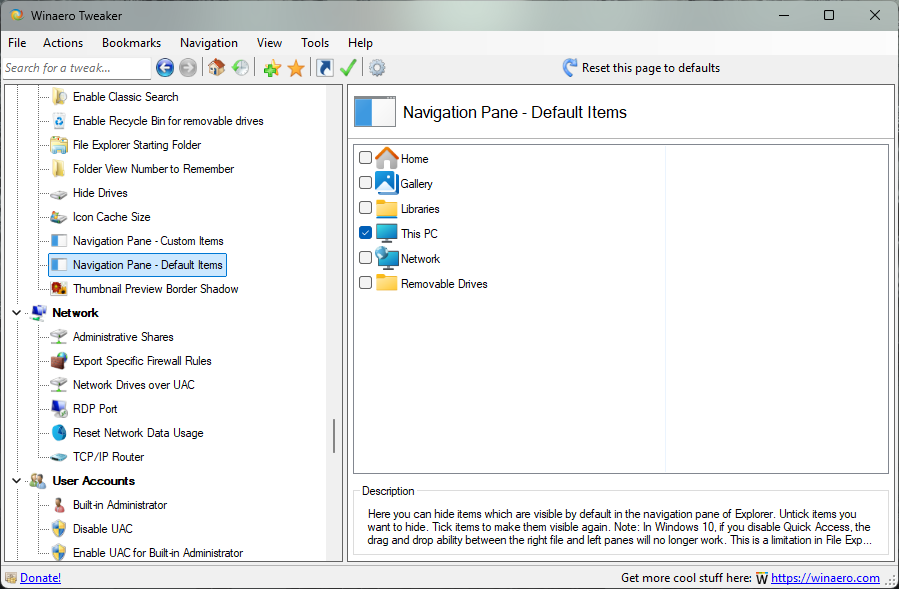Untick the This PC checkbox
The width and height of the screenshot is (899, 589).
click(x=365, y=232)
